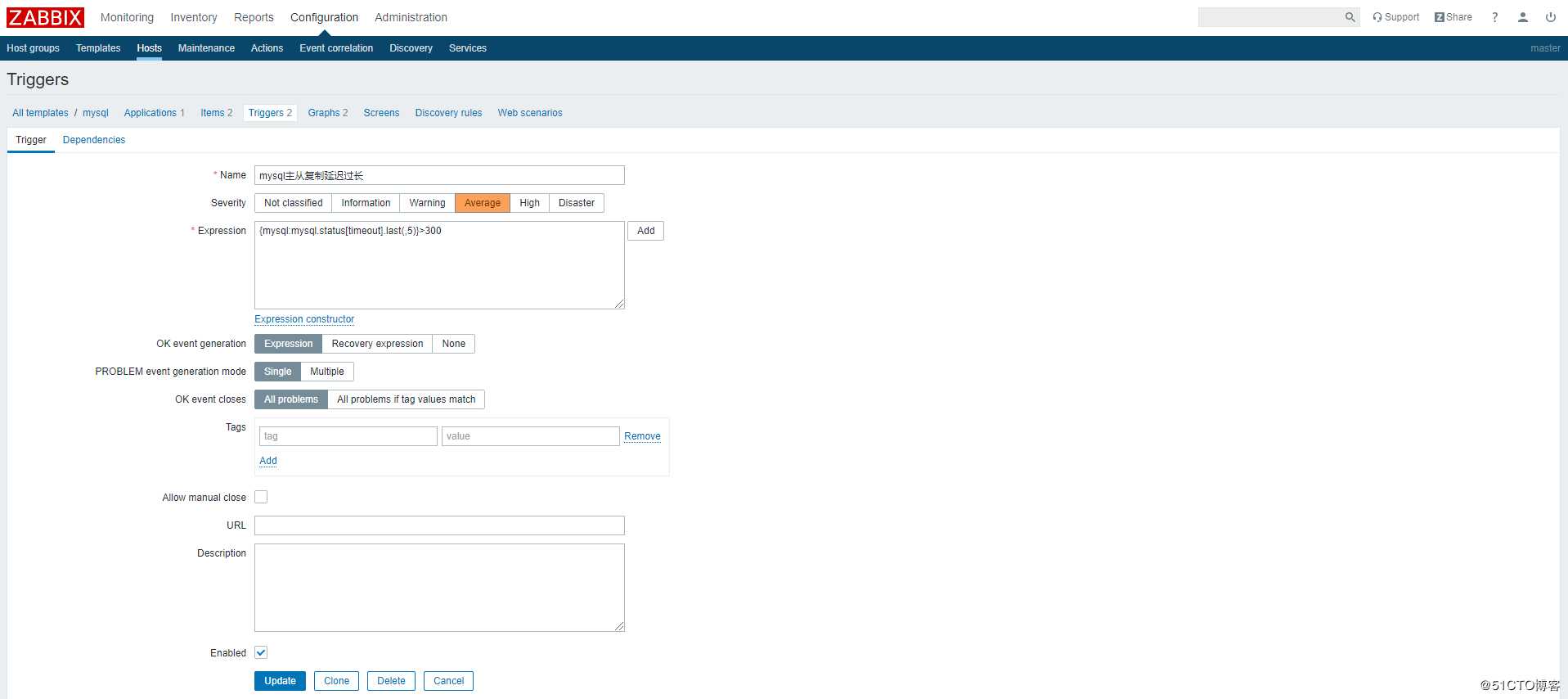Switch to the Dependencies tab
The height and width of the screenshot is (699, 1568).
click(x=94, y=140)
